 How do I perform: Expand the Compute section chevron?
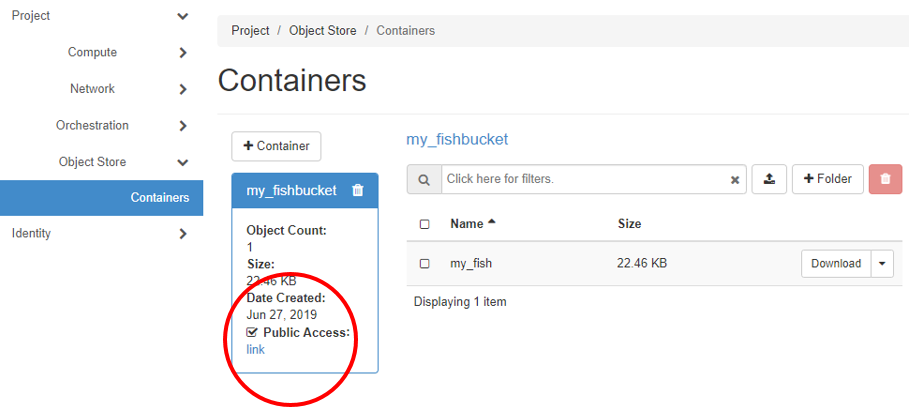pyautogui.click(x=182, y=53)
